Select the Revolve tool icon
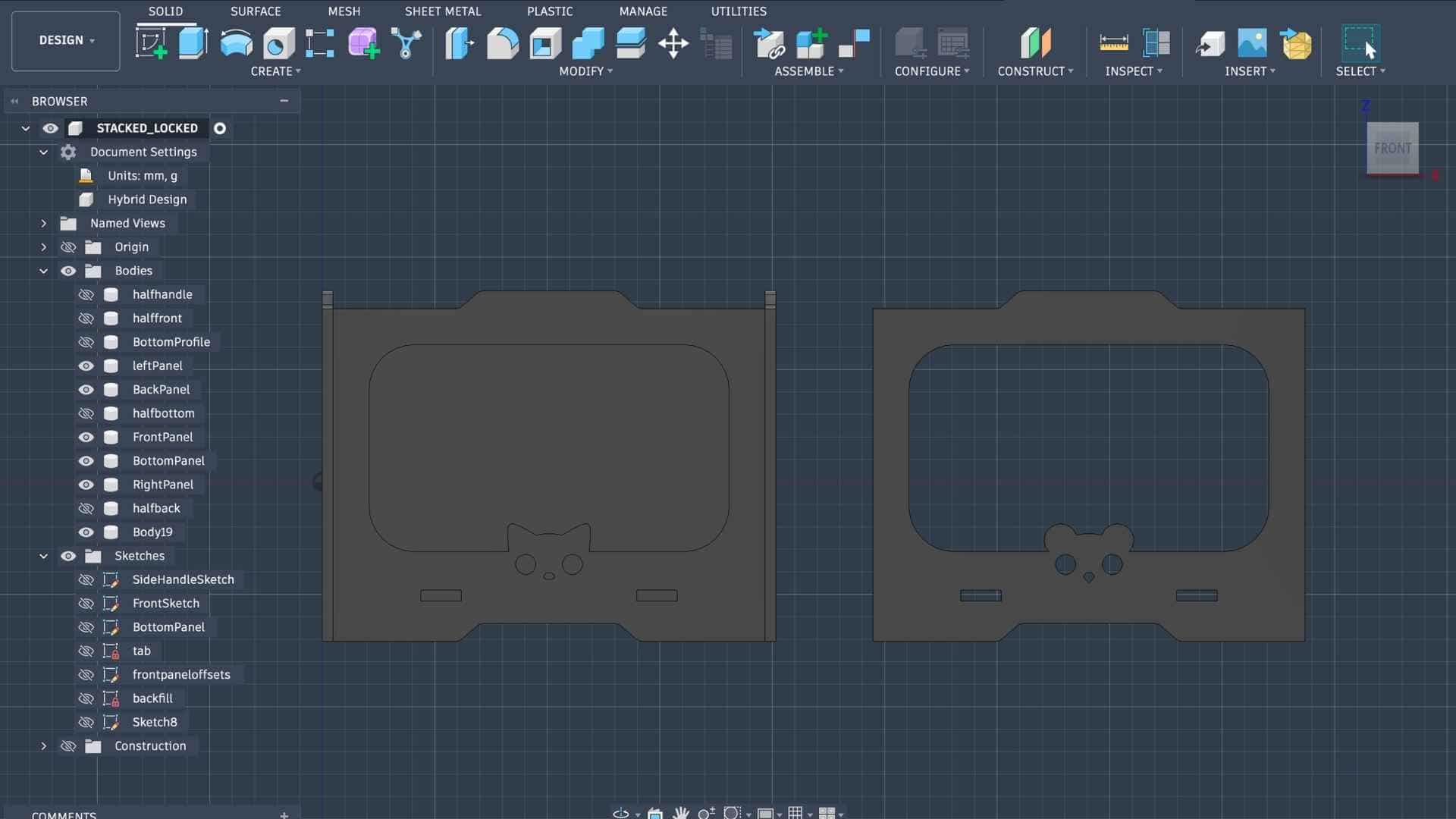 coord(236,42)
